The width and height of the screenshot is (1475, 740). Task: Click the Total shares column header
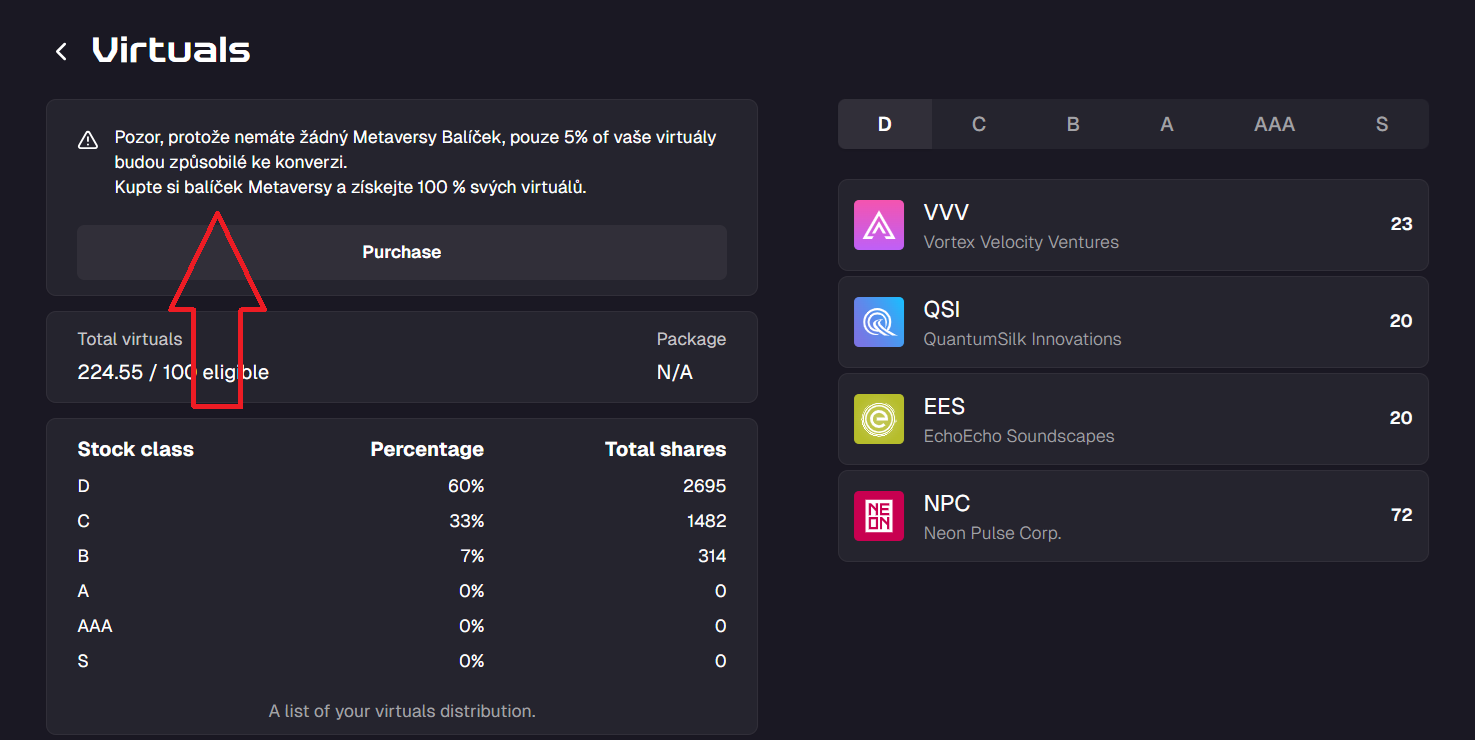point(666,450)
